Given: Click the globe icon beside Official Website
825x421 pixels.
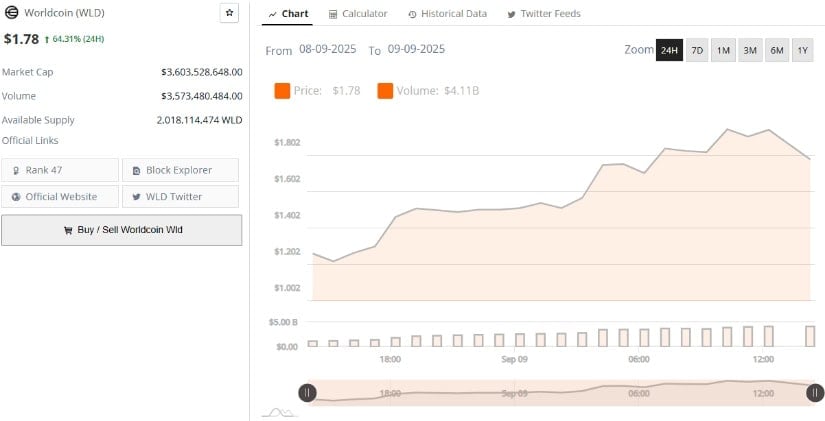Looking at the screenshot, I should pos(16,197).
